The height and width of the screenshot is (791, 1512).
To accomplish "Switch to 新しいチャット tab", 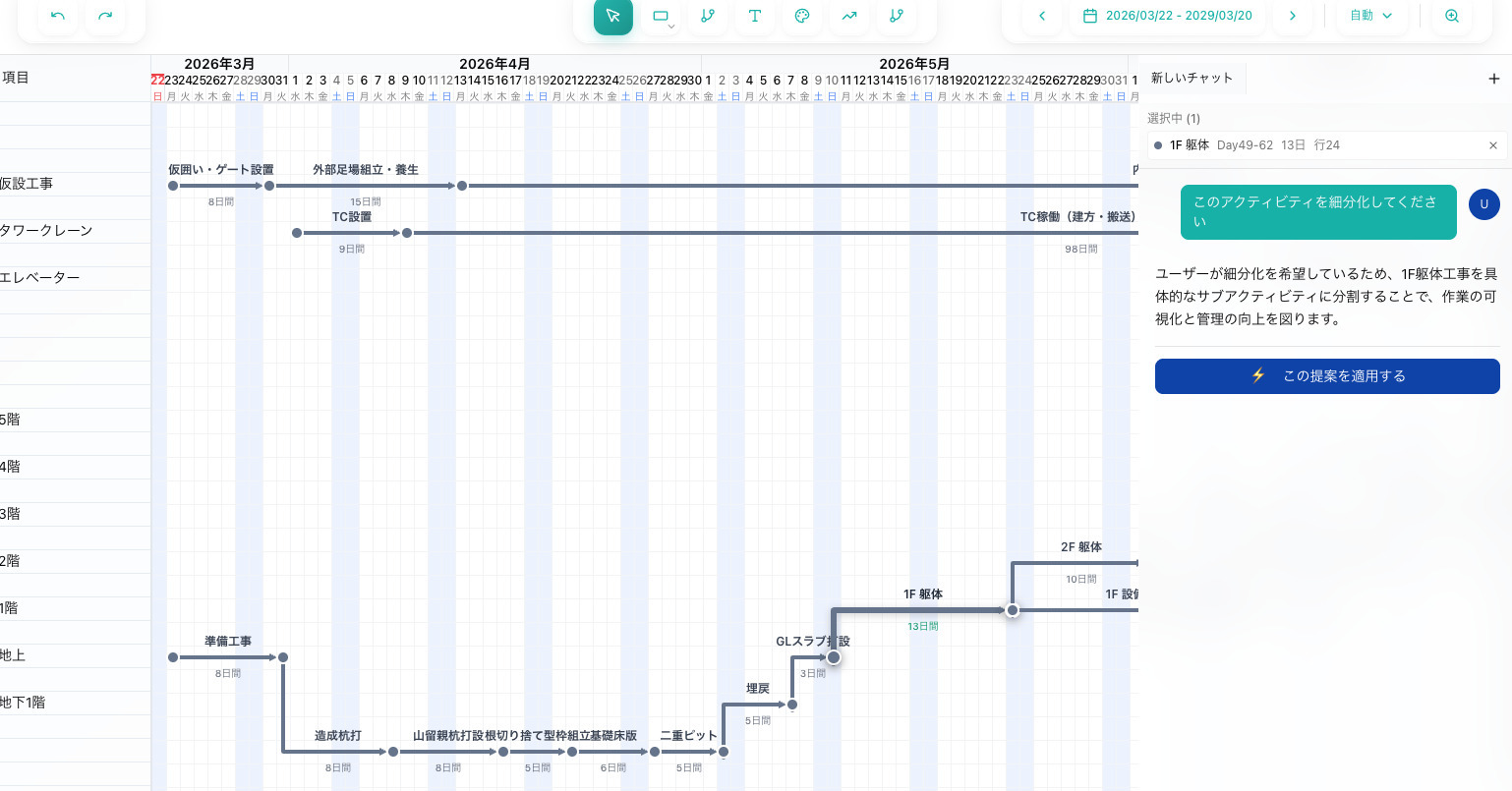I will click(1192, 78).
